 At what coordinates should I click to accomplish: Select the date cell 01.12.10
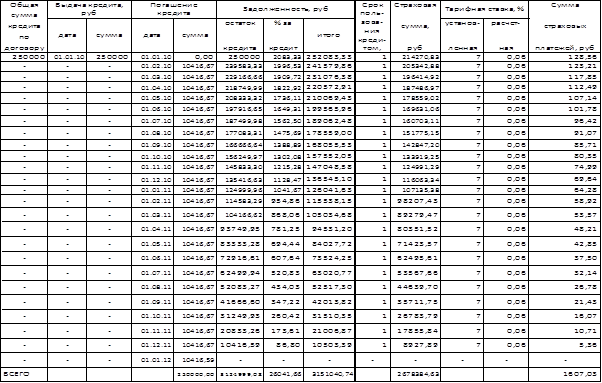(152, 180)
